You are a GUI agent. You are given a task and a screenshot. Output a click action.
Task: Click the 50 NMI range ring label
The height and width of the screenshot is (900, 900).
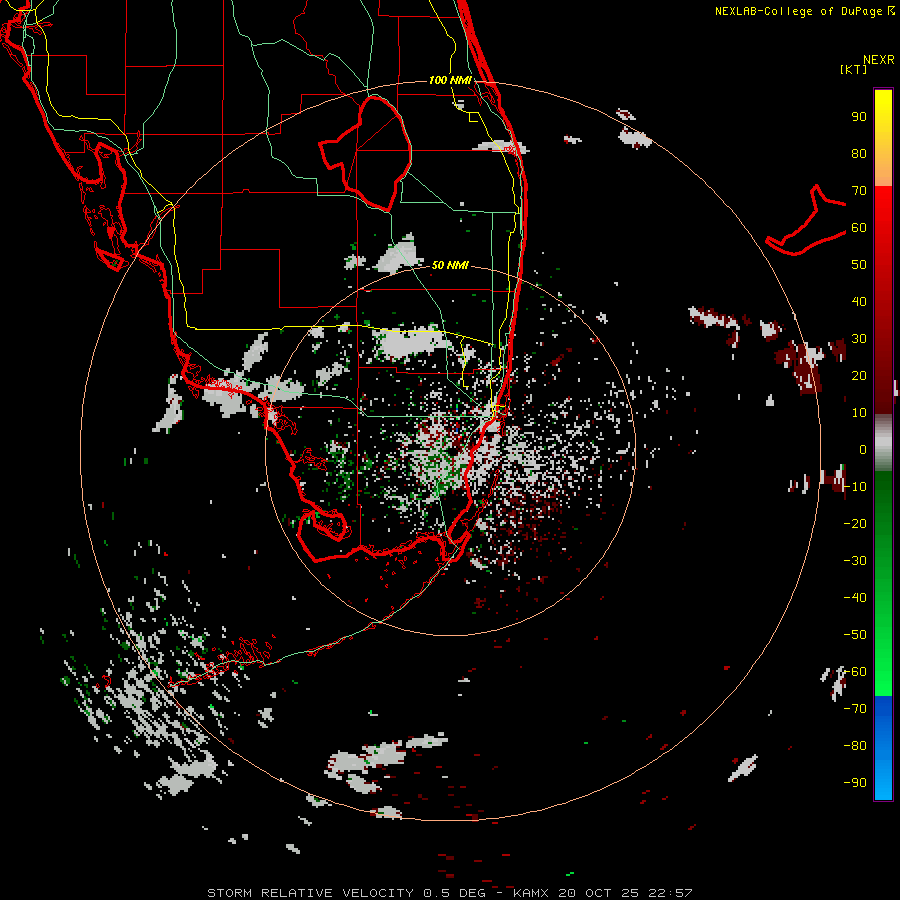coord(450,265)
